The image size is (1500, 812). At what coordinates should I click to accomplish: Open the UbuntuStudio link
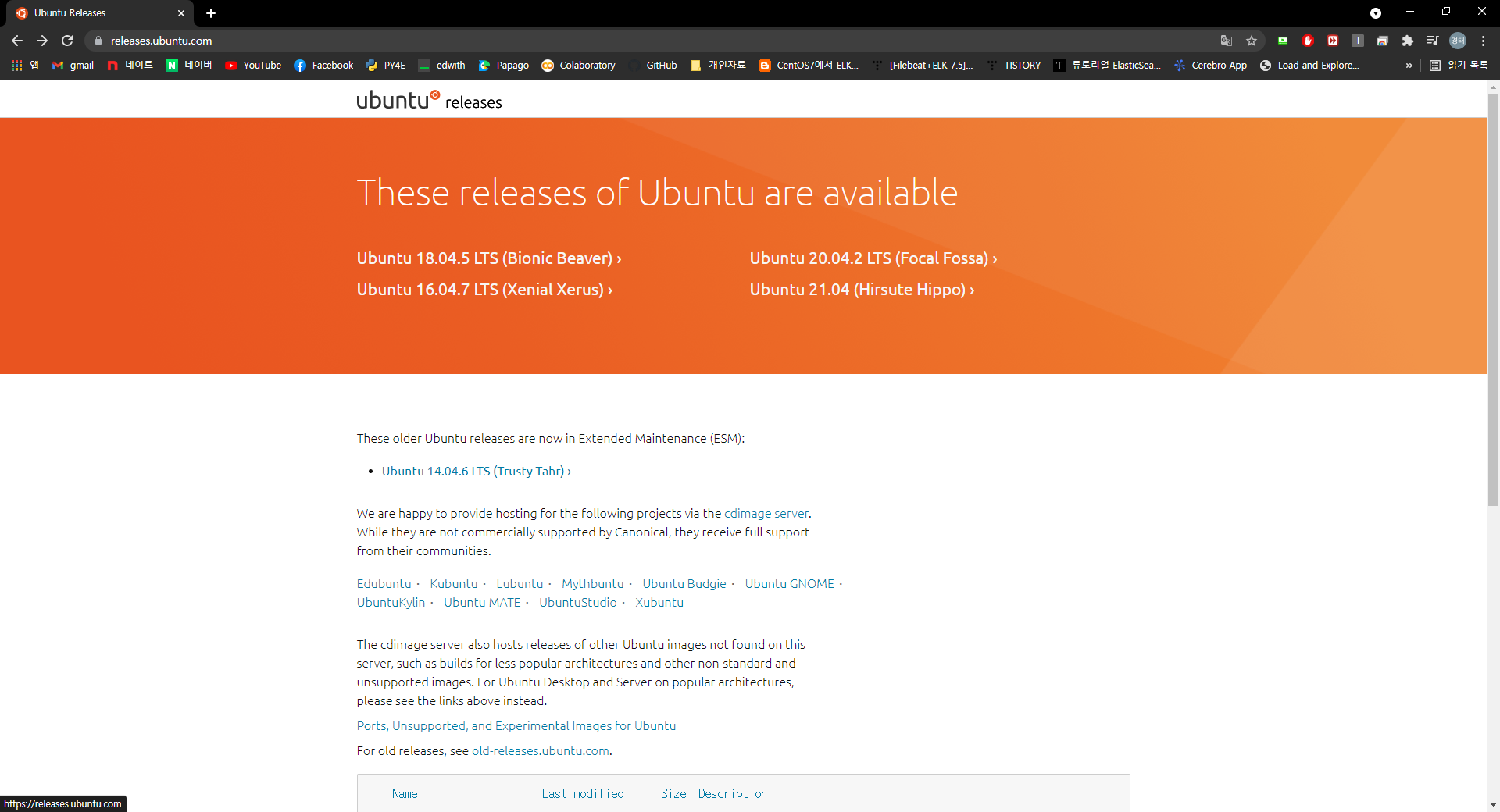tap(578, 603)
